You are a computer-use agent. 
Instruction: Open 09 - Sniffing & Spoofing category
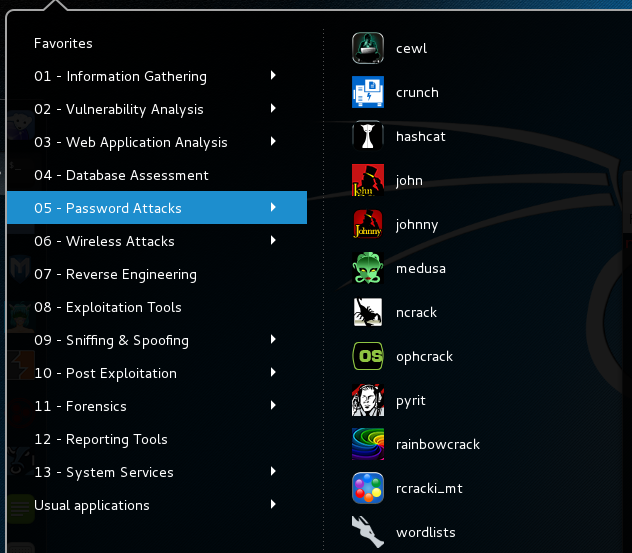[x=157, y=340]
